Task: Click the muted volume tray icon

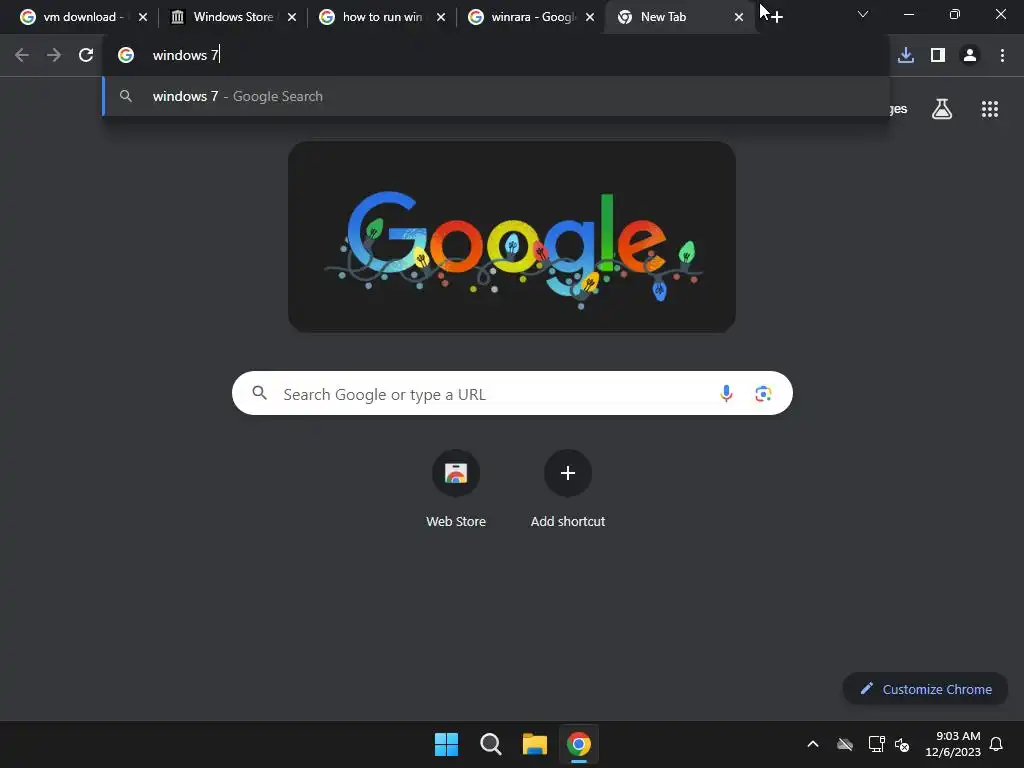Action: (x=902, y=744)
